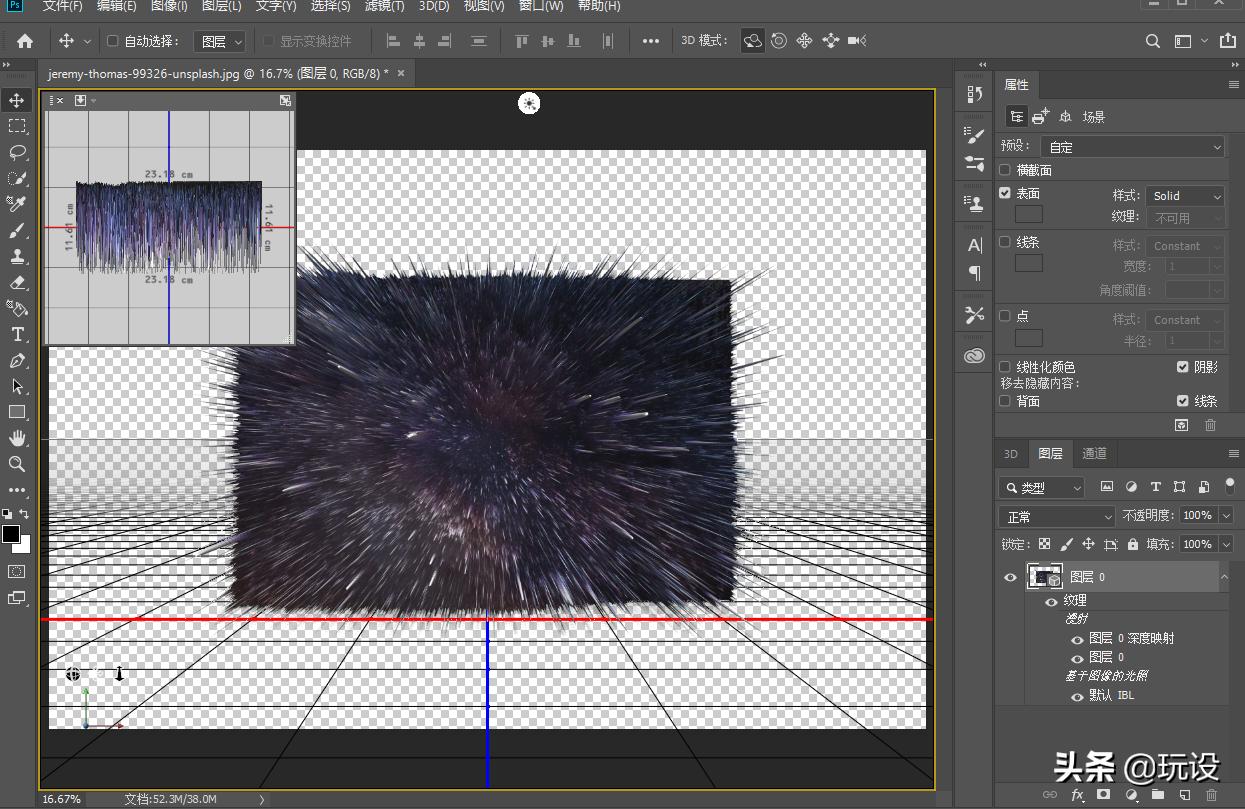
Task: Select the Eraser tool
Action: pos(17,282)
